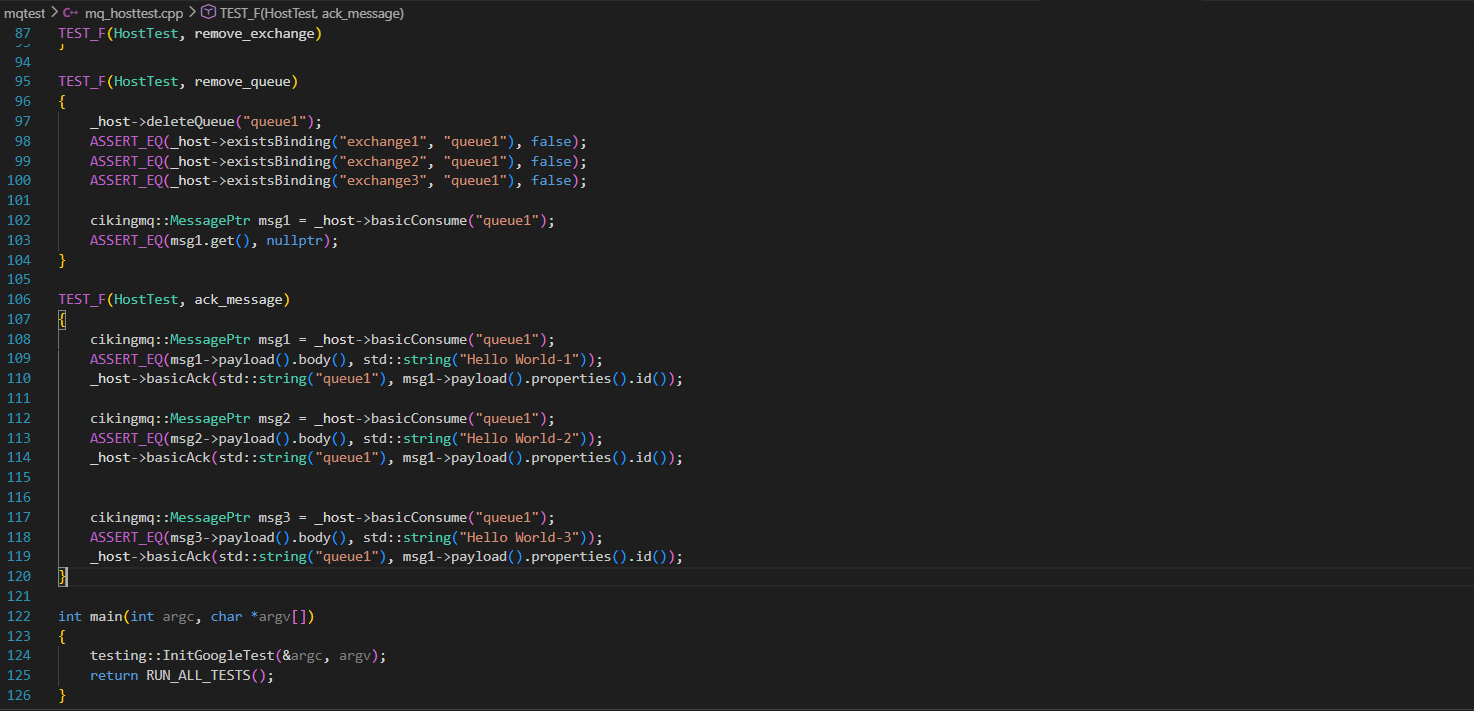Click msg1.get() on line 103

(x=210, y=240)
